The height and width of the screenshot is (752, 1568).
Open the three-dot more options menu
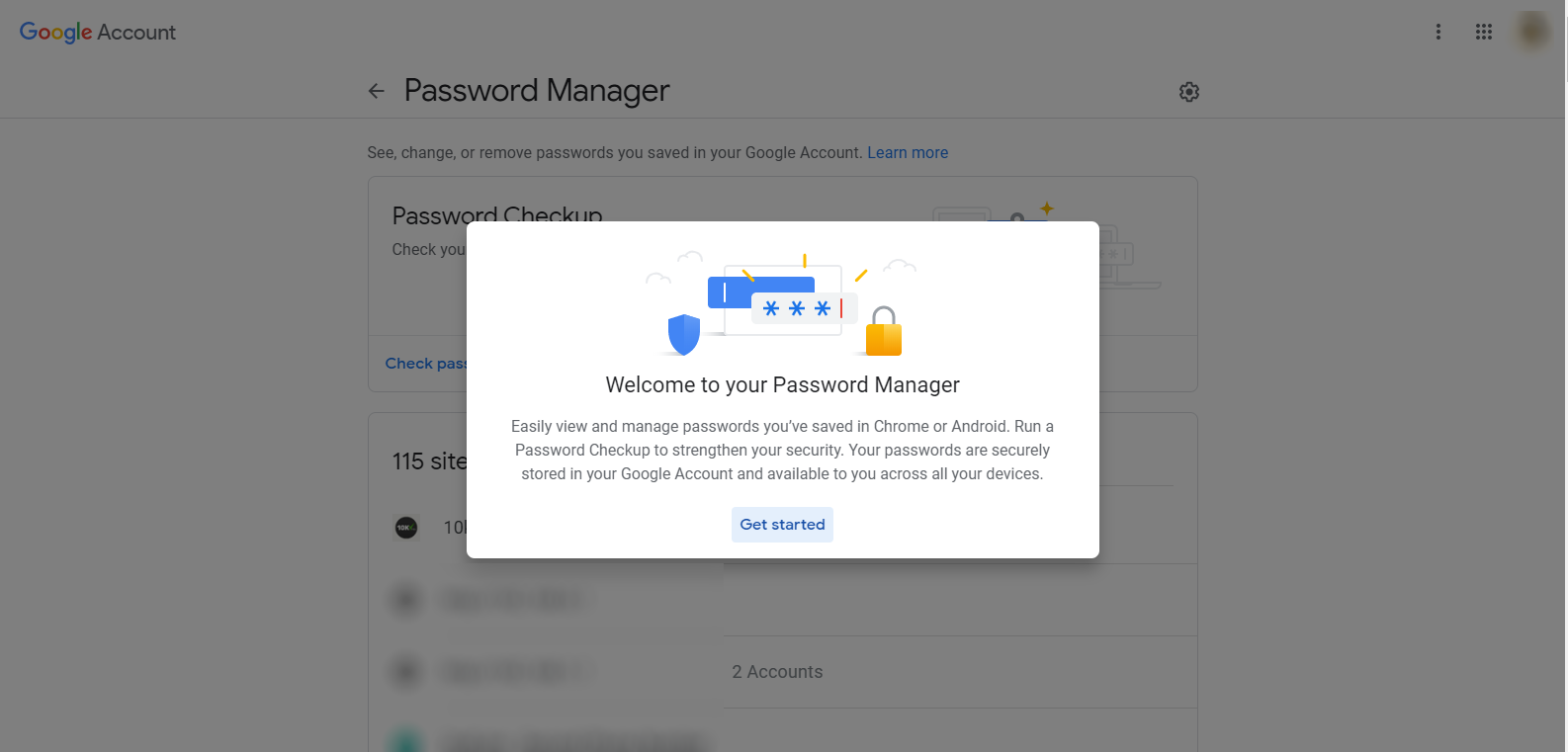pyautogui.click(x=1438, y=32)
